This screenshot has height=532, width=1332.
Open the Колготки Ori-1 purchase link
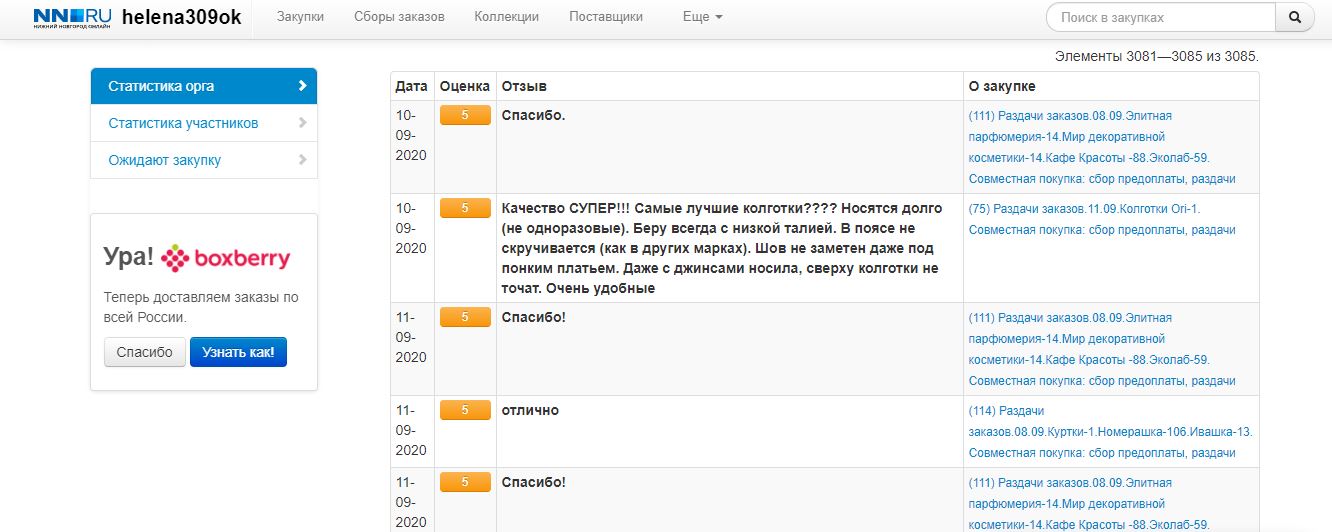tap(1102, 219)
